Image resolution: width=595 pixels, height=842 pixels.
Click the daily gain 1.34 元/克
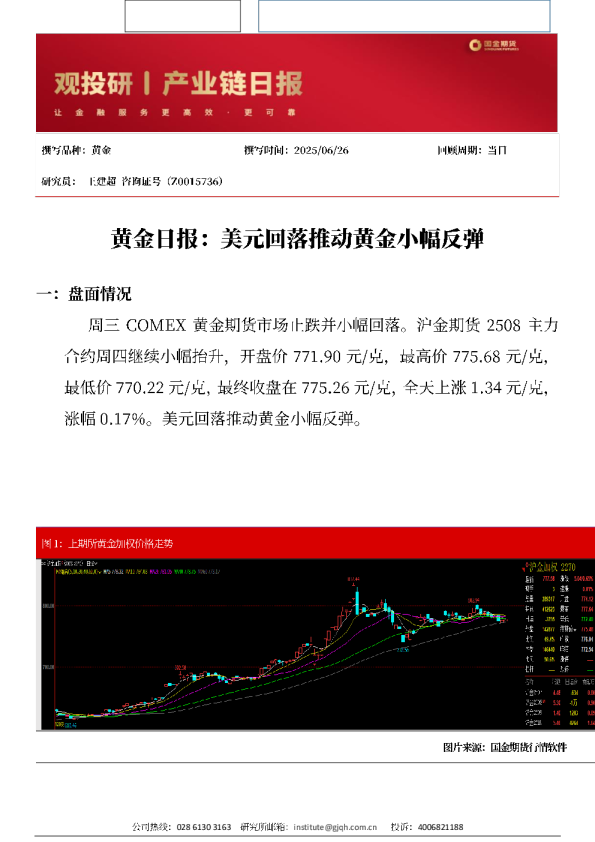[507, 388]
